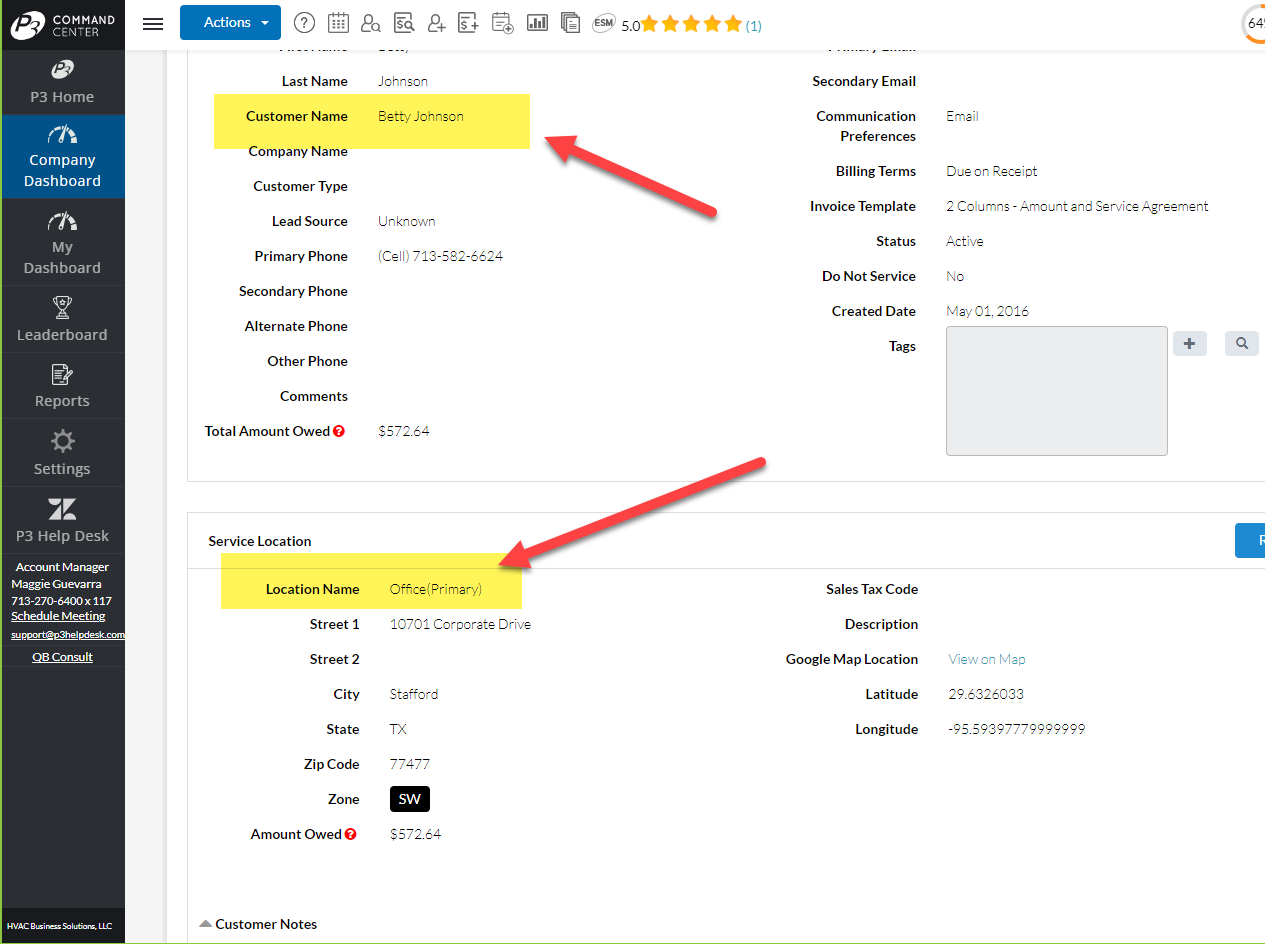
Task: Click the zip code value 77477
Action: coord(410,764)
